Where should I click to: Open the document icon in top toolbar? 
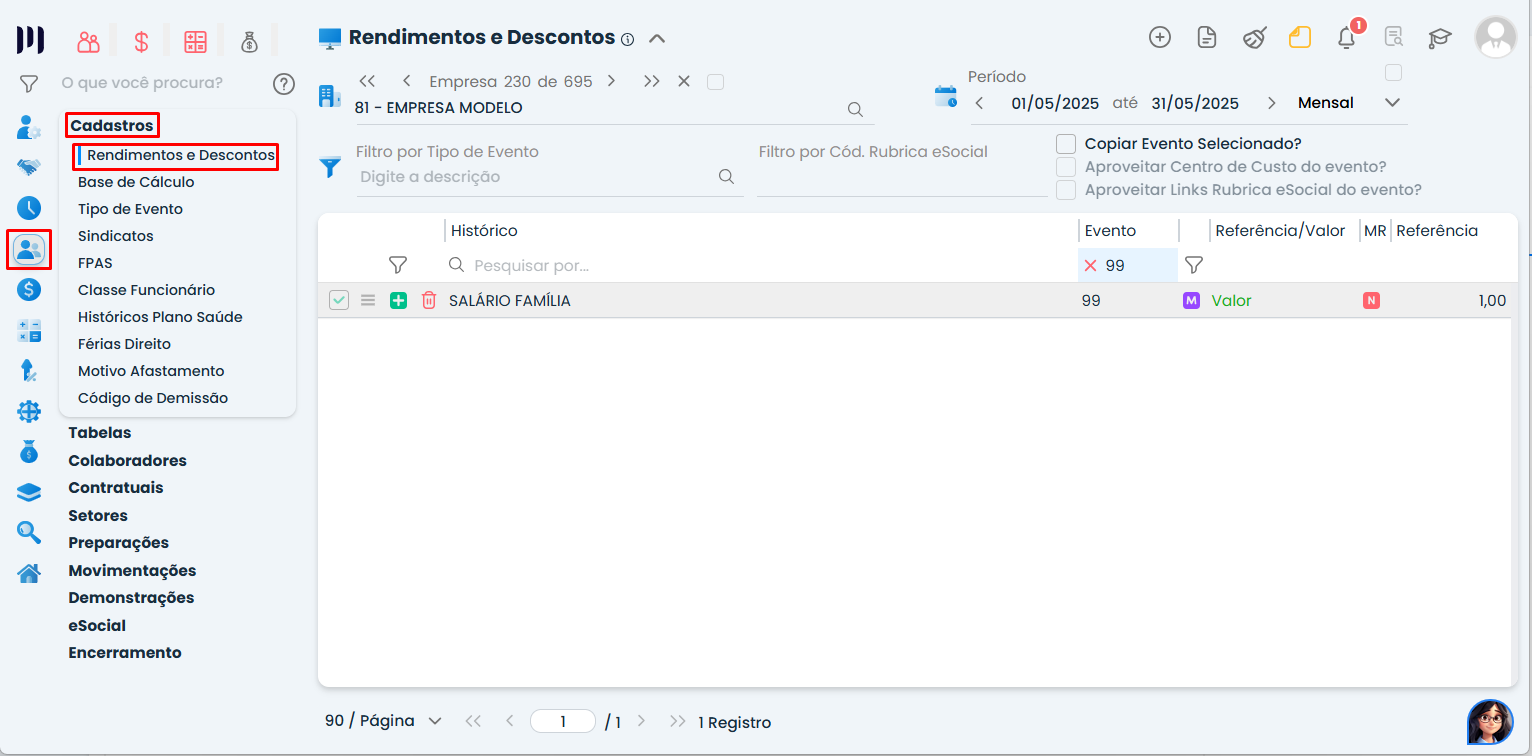(x=1207, y=38)
